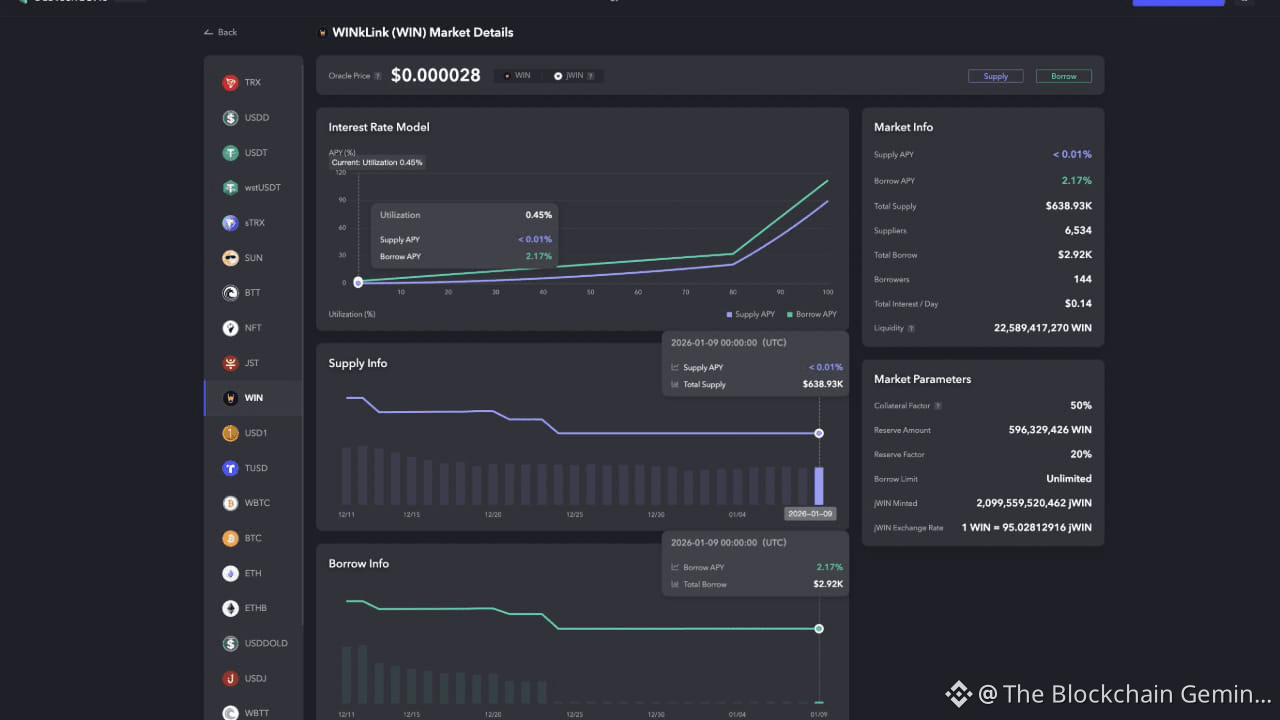Click the Liquidity help tooltip icon
Screen dimensions: 1280x720
coord(911,328)
